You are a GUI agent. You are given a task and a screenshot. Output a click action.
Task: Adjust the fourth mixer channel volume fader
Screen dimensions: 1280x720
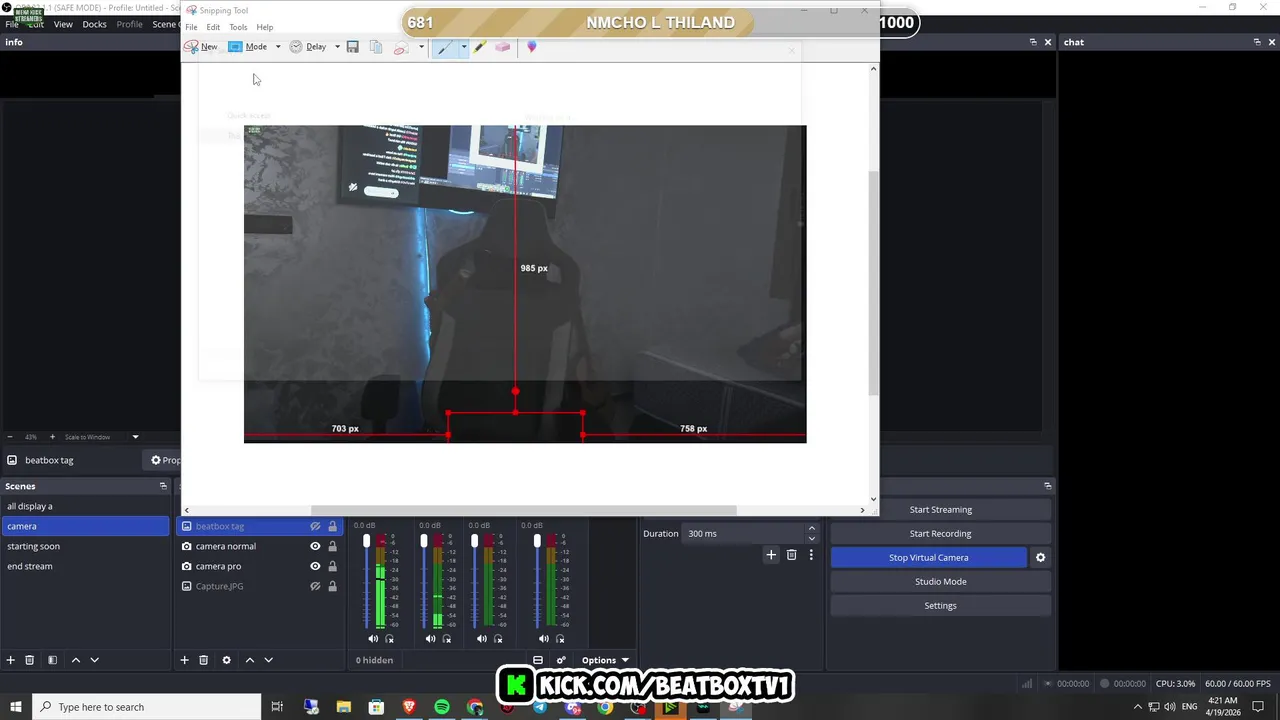click(x=537, y=541)
